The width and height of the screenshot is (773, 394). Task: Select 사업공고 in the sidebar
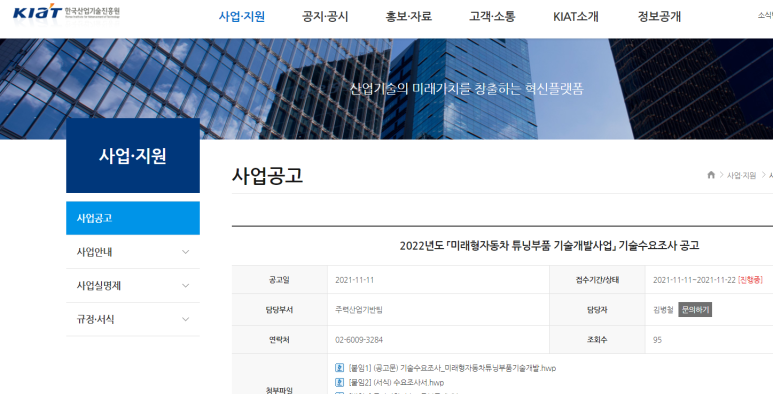coord(133,218)
